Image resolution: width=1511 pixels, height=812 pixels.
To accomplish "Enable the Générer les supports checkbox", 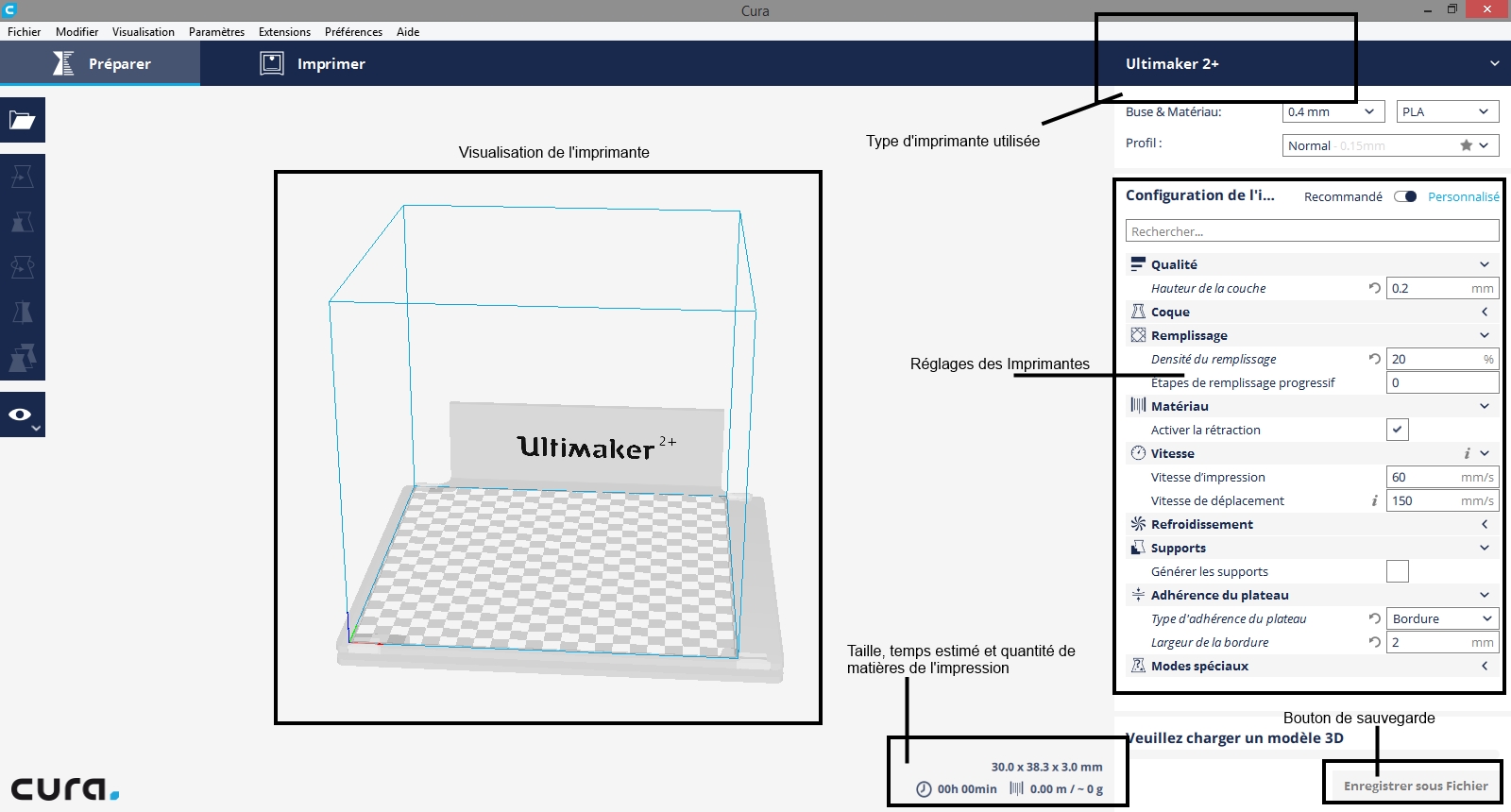I will coord(1398,571).
